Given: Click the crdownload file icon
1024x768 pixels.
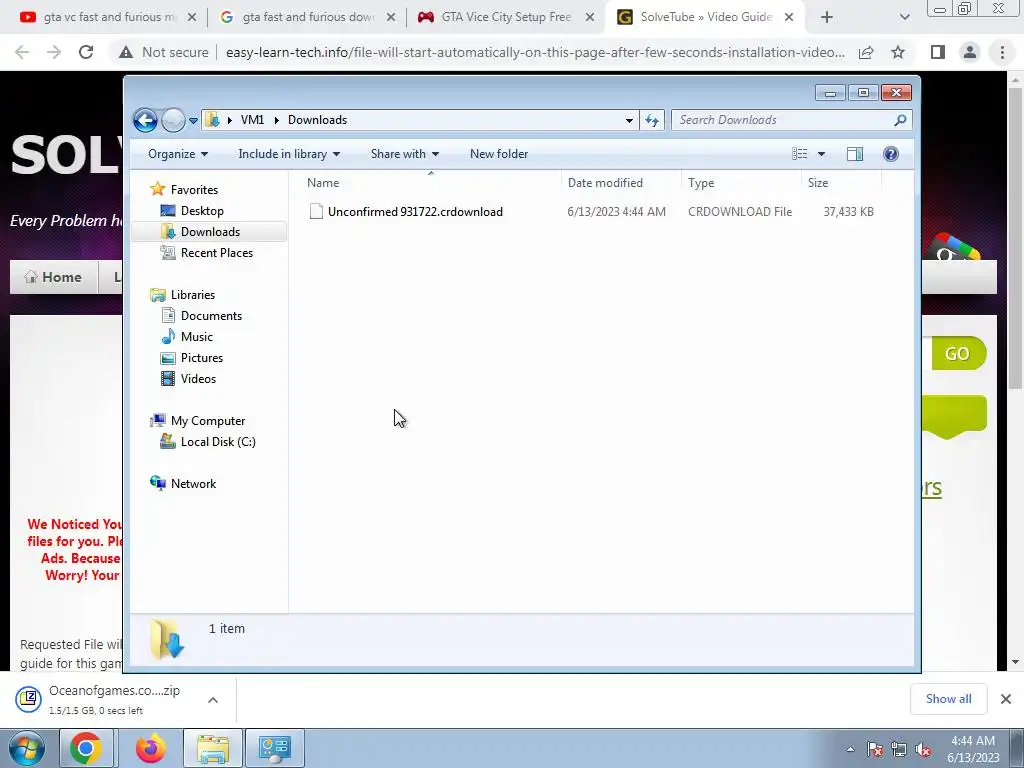Looking at the screenshot, I should pyautogui.click(x=316, y=211).
